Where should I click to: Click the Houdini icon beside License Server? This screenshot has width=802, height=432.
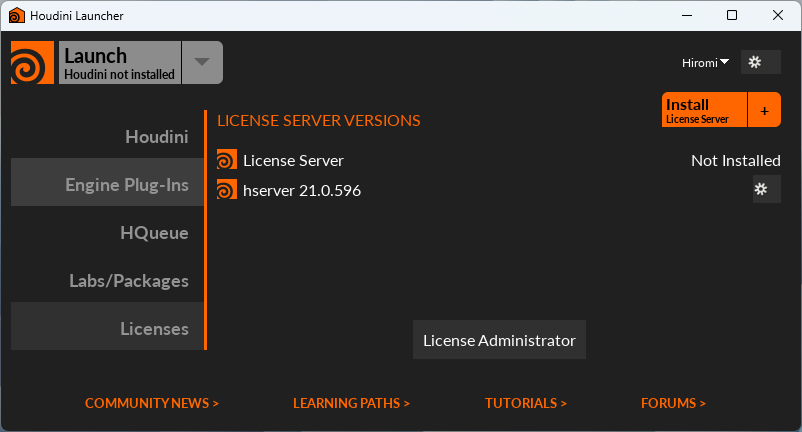(x=227, y=160)
